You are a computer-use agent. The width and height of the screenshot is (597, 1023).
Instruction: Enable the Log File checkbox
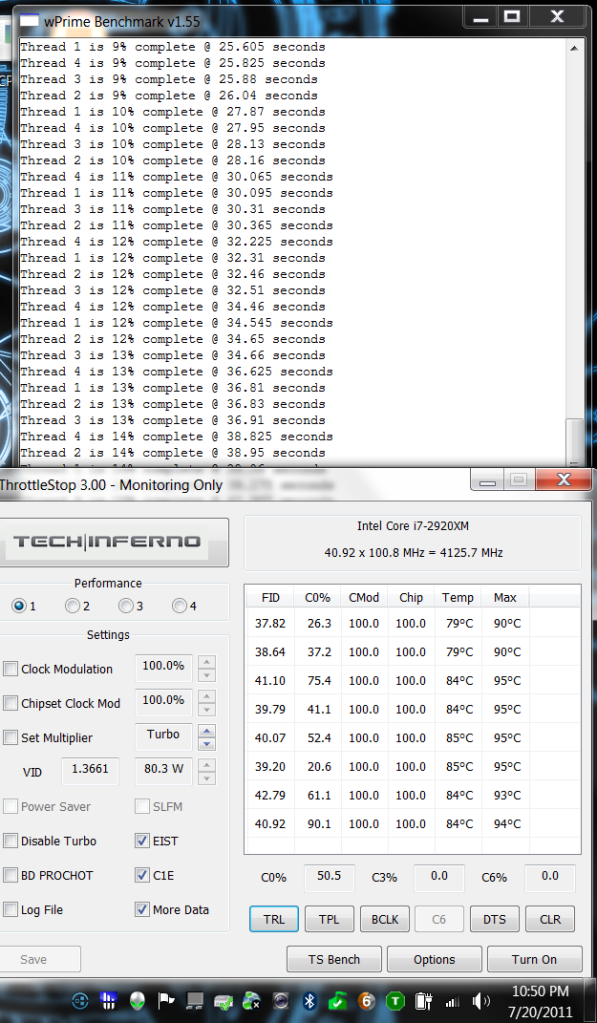coord(10,909)
